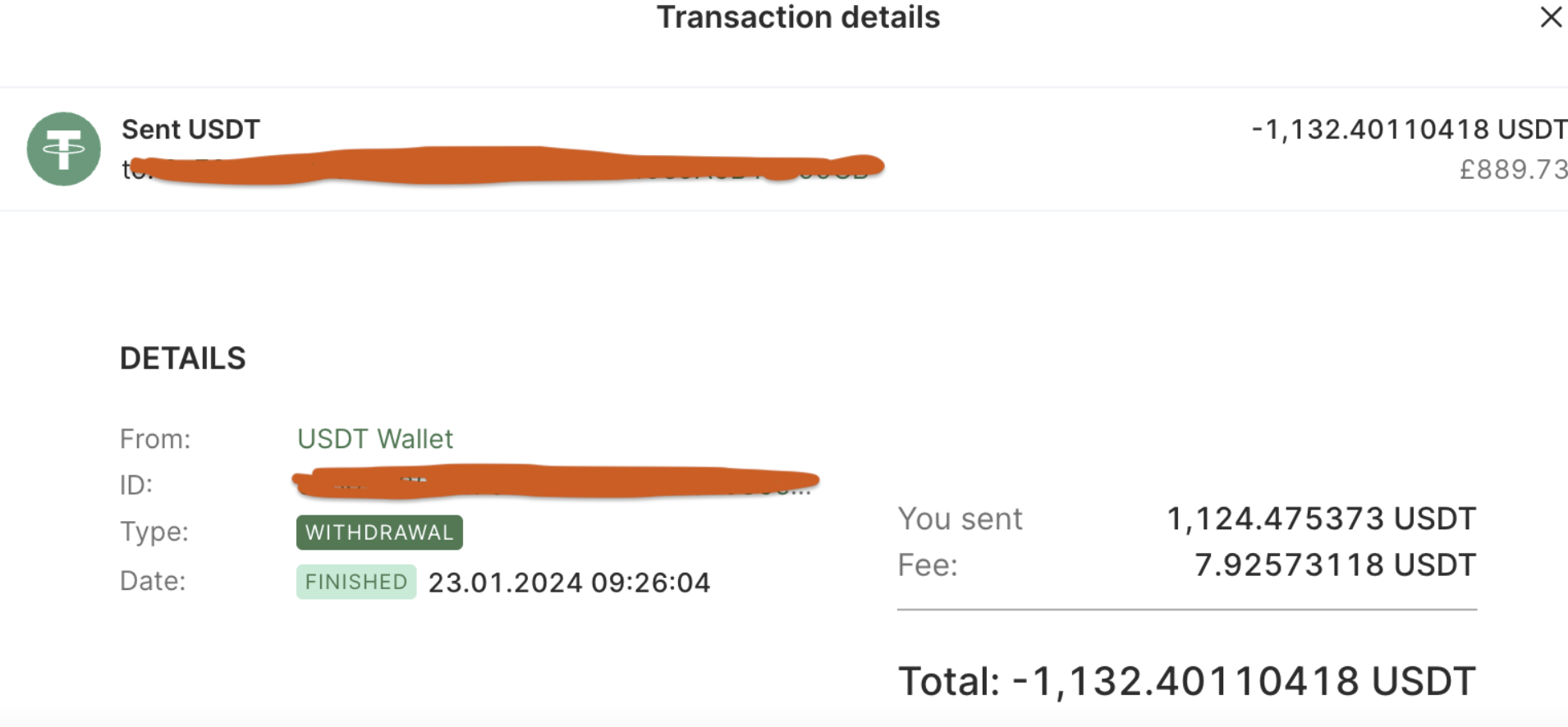The height and width of the screenshot is (727, 1568).
Task: Click the Date: field label
Action: pos(153,581)
